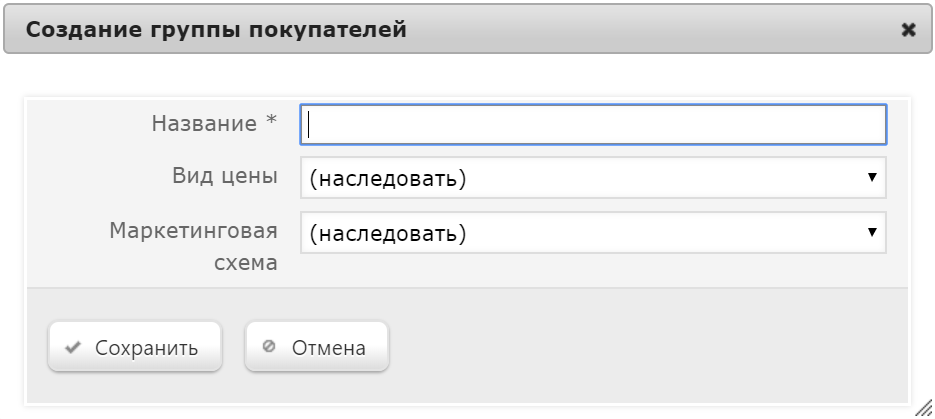Click the arrow of Маркетинговая схема dropdown
This screenshot has height=419, width=935.
(x=872, y=232)
